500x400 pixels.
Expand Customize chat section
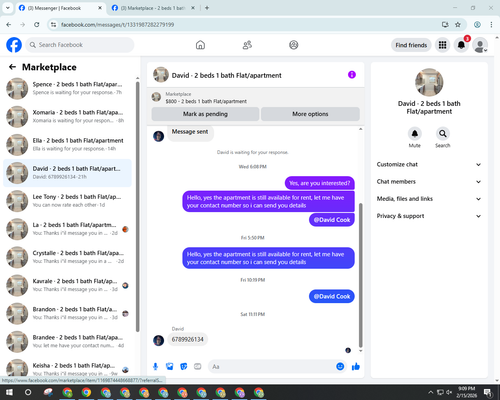pyautogui.click(x=429, y=164)
